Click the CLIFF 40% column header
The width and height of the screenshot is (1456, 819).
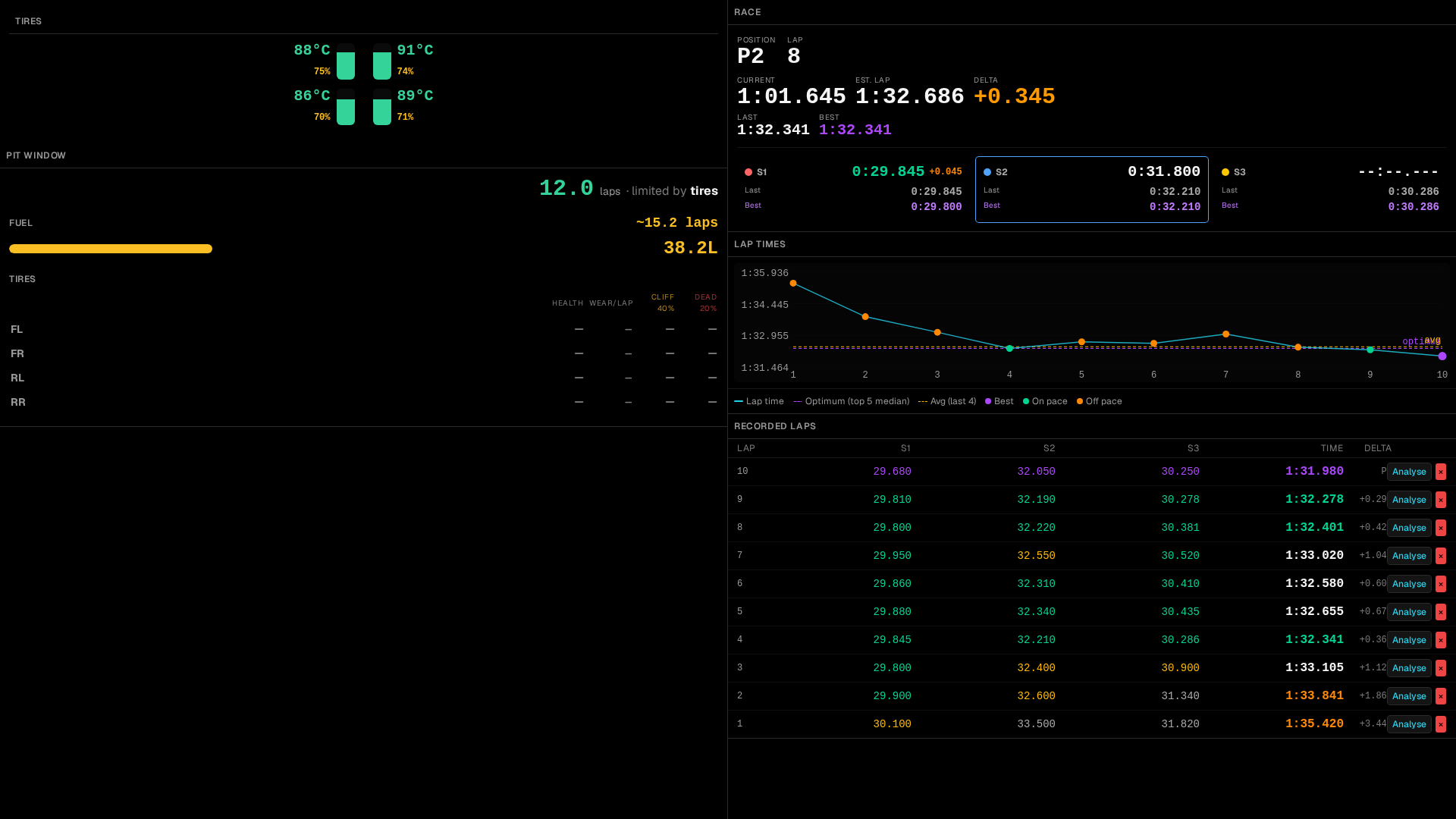tap(663, 303)
